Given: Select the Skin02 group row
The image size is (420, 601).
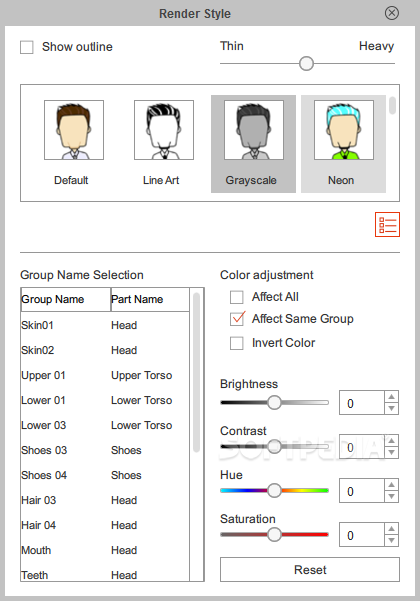Looking at the screenshot, I should pos(105,350).
